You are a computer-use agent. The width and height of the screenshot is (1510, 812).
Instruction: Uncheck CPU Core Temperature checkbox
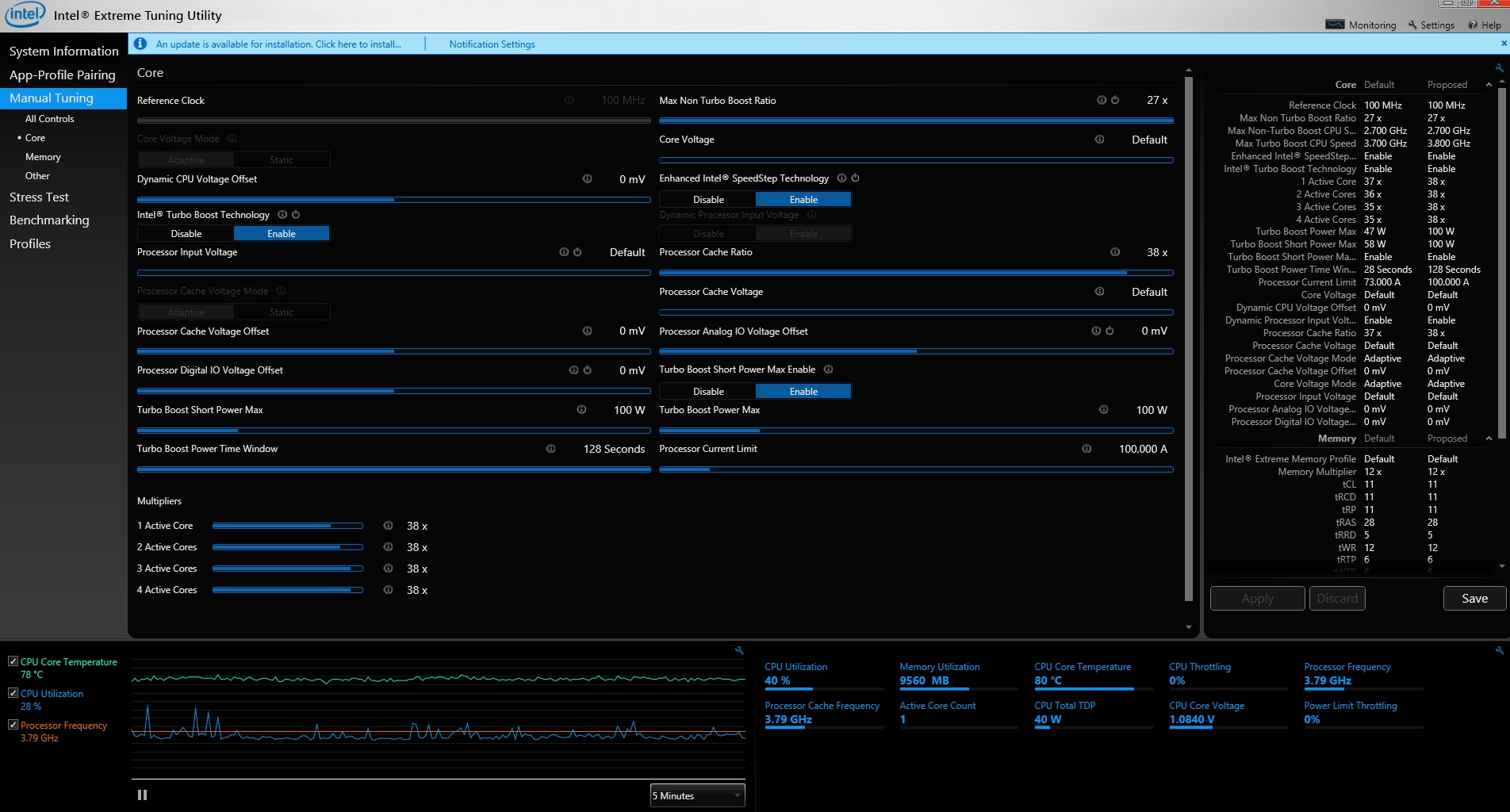pyautogui.click(x=13, y=661)
